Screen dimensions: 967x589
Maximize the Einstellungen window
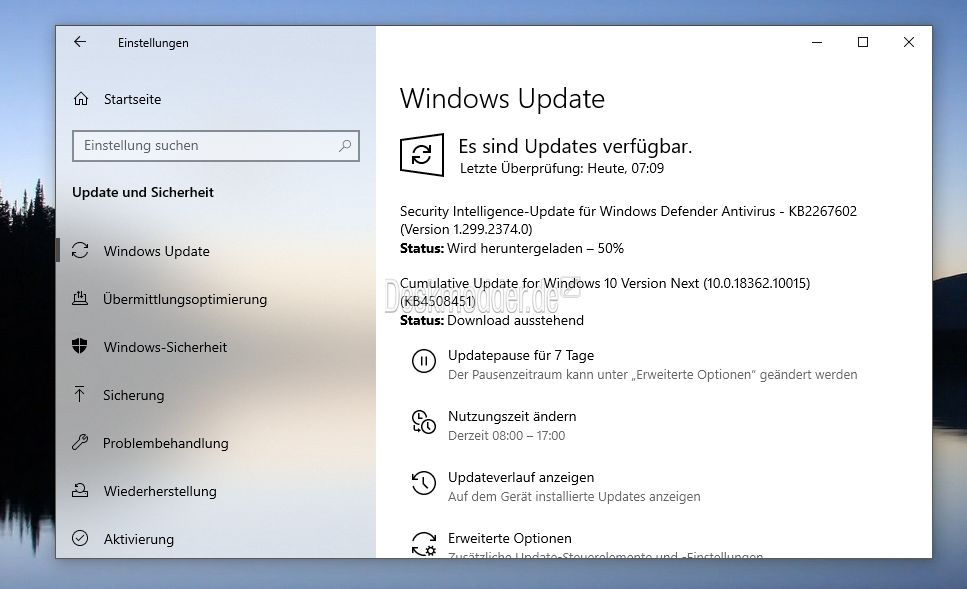(863, 42)
